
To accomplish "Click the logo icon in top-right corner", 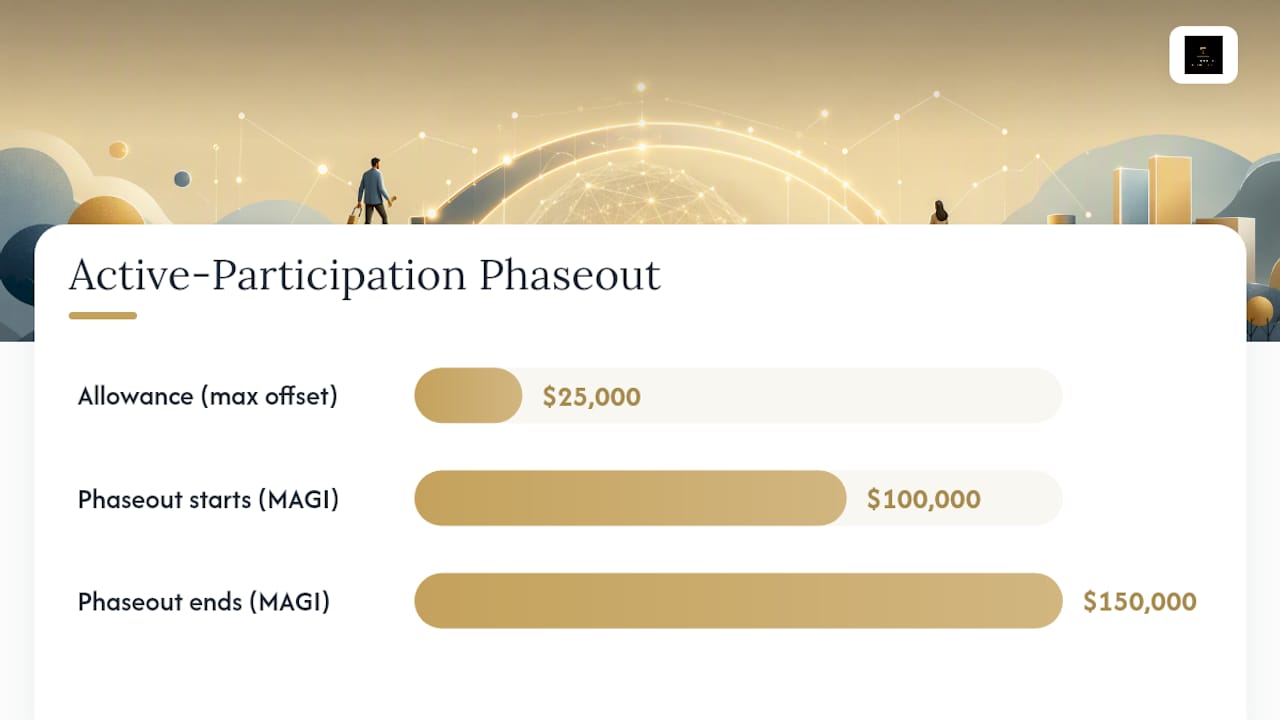I will click(x=1203, y=55).
